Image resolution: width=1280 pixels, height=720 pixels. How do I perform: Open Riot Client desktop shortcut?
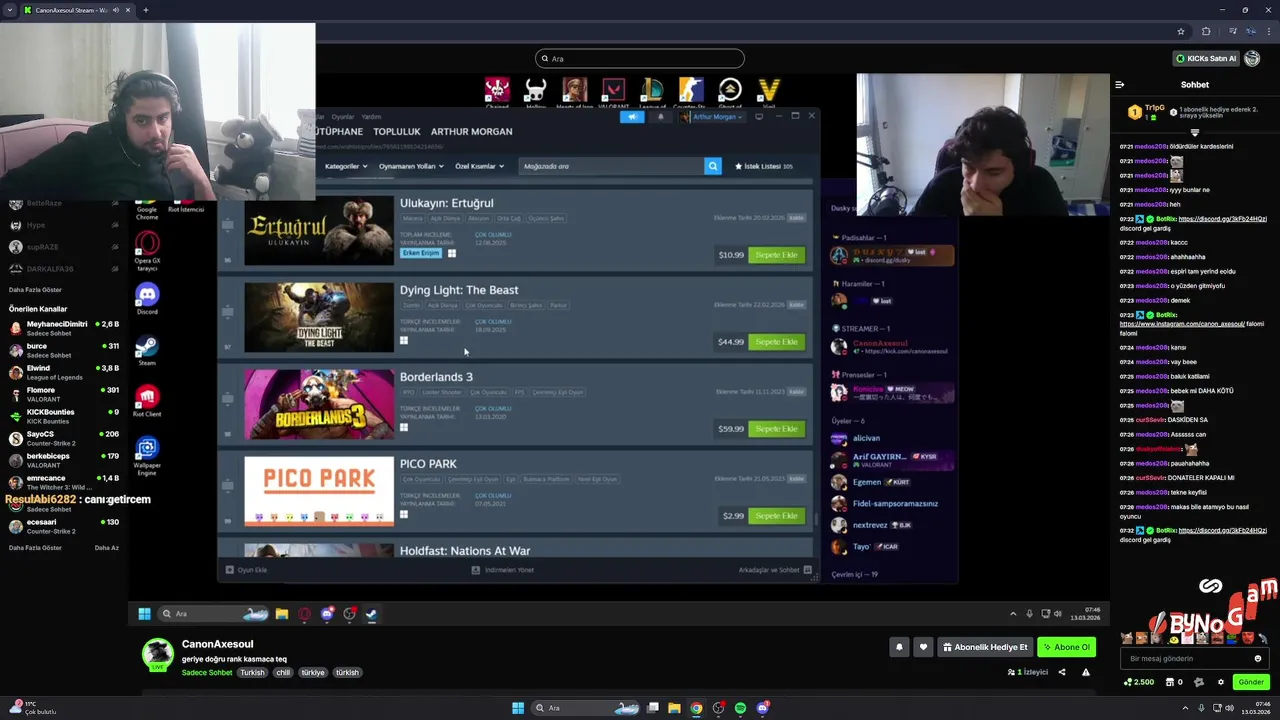coord(147,401)
